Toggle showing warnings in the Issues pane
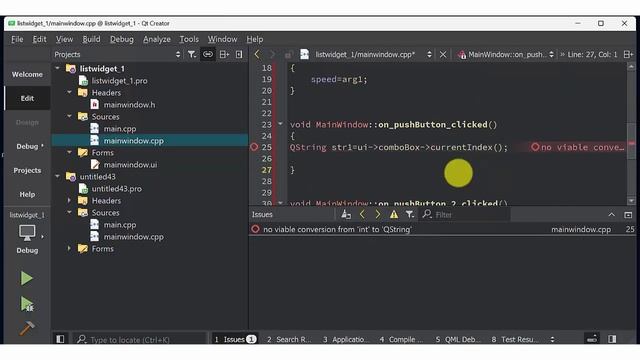Screen dimensions: 640x360 [394, 214]
